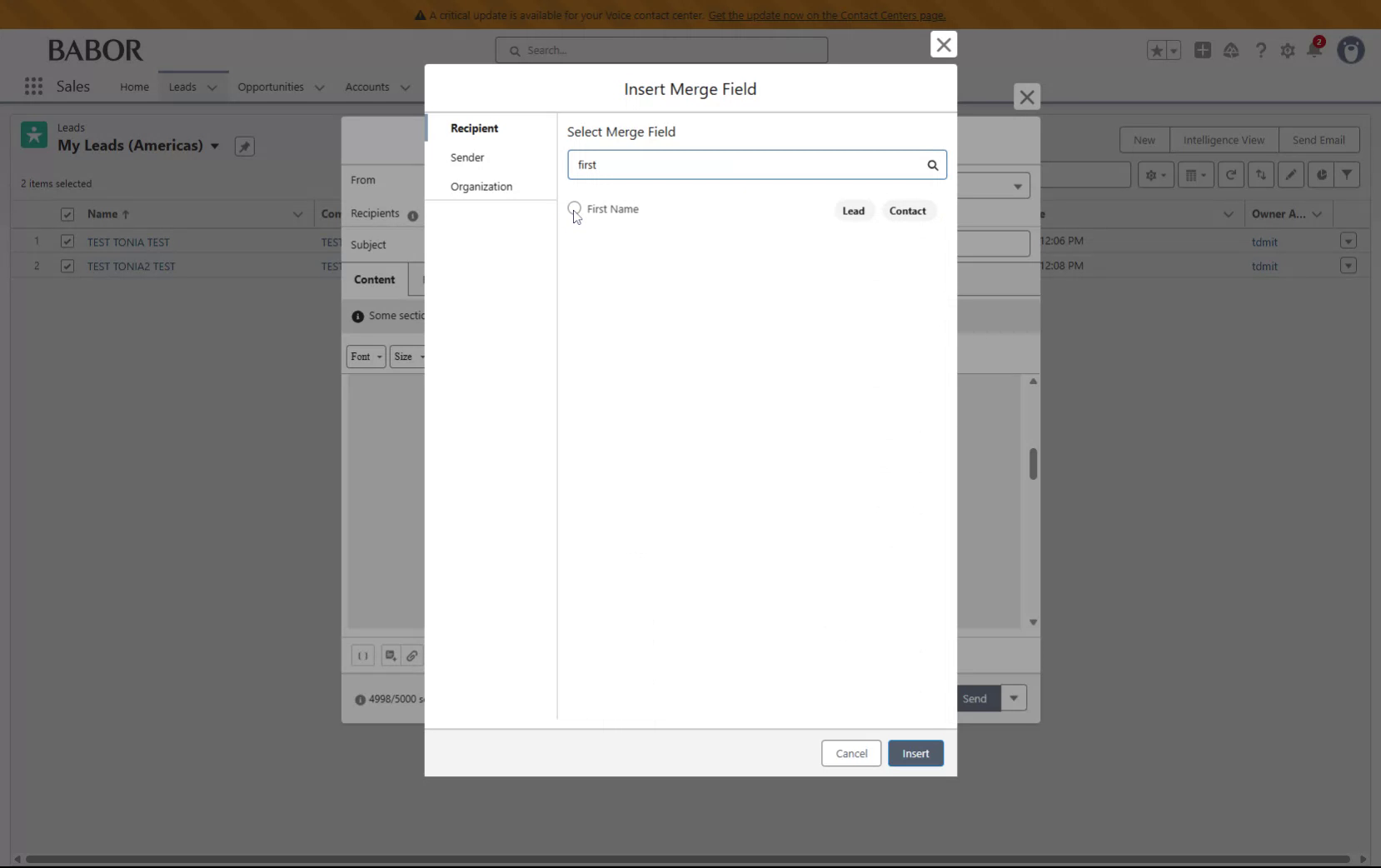Expand the Send button dropdown arrow
1381x868 pixels.
click(1014, 698)
